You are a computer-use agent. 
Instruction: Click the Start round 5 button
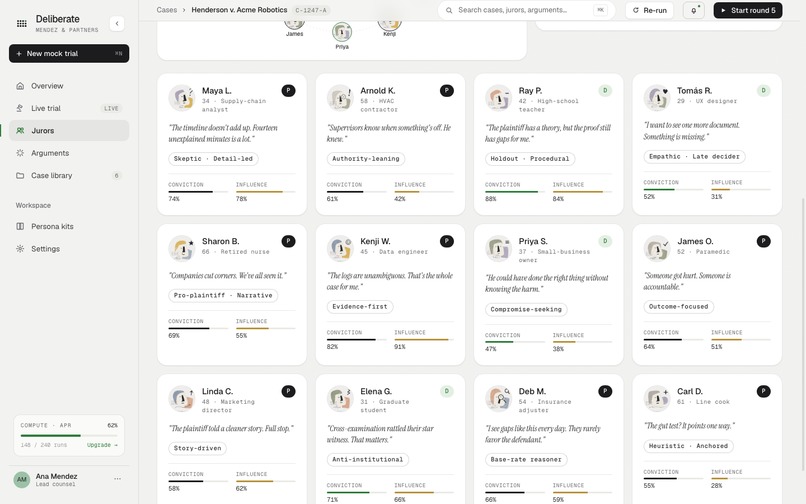[748, 10]
